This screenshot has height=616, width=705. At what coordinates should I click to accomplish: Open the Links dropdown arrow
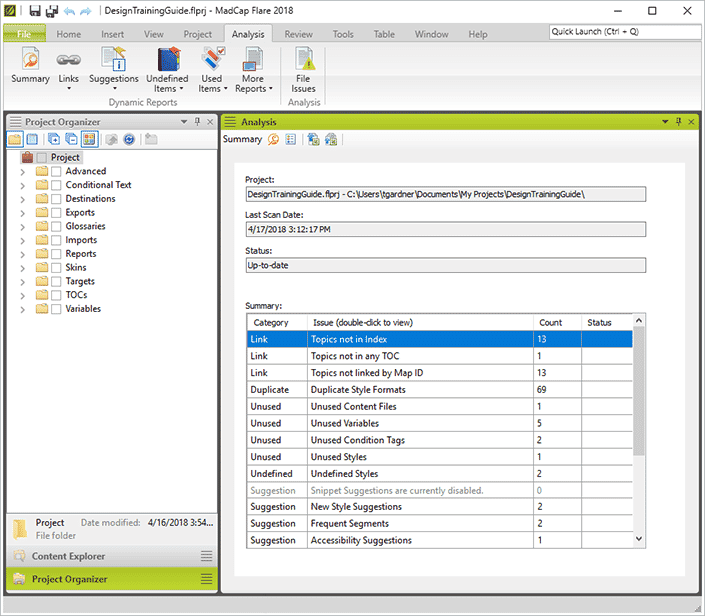tap(69, 89)
